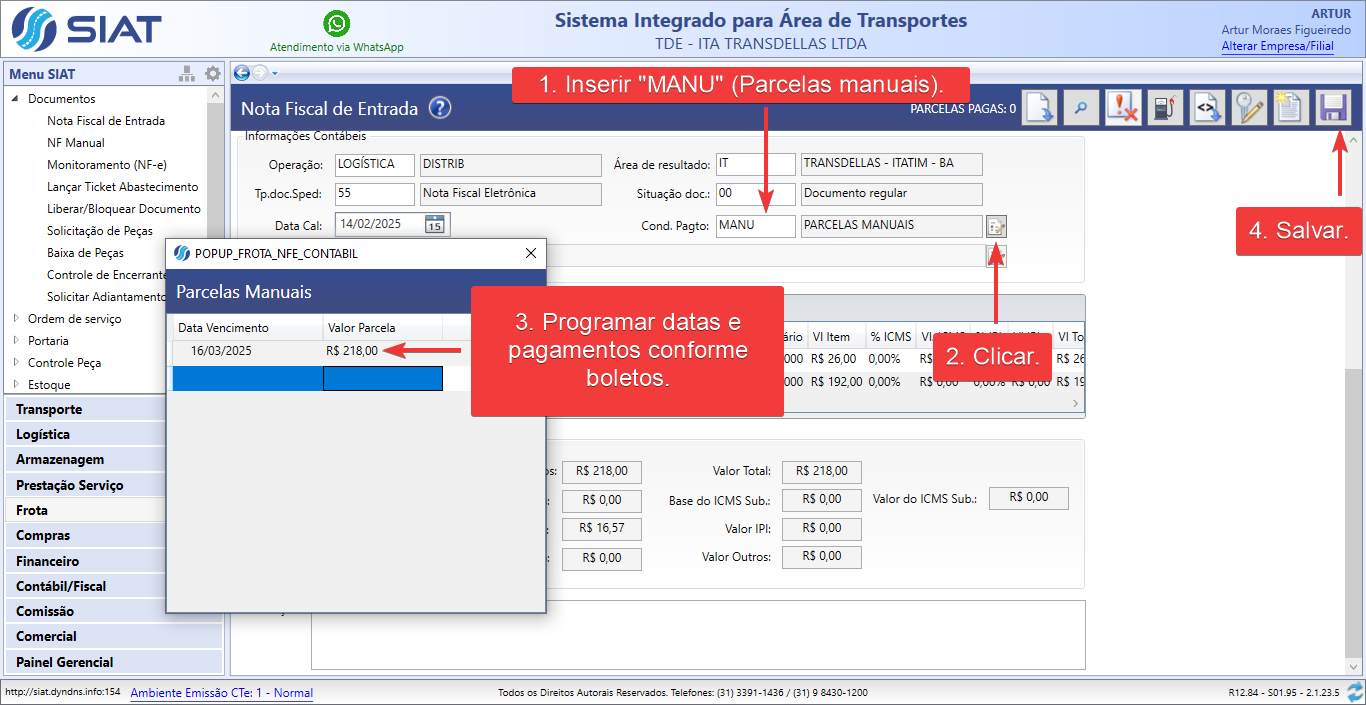Screen dimensions: 1366x705
Task: Expand the Ordem de serviço node
Action: [x=16, y=319]
